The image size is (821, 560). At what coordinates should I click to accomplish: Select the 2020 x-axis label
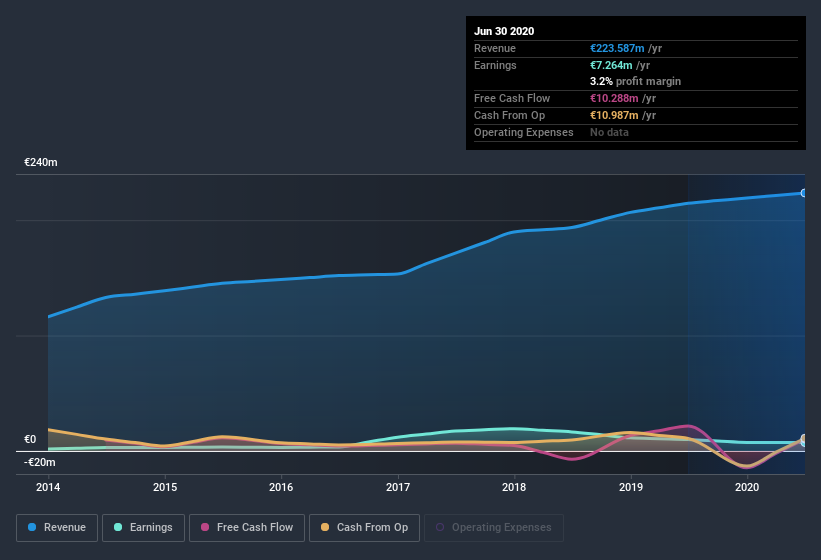(x=747, y=487)
